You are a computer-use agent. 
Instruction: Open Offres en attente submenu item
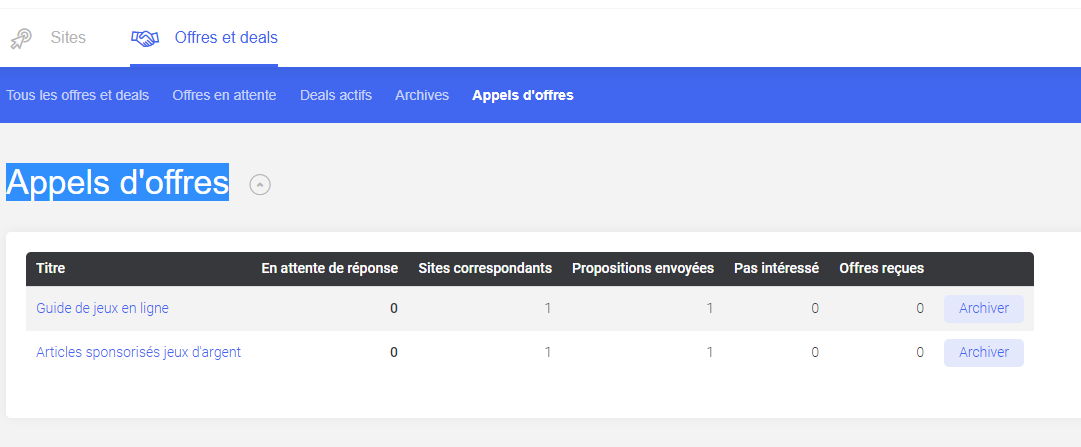[x=224, y=95]
